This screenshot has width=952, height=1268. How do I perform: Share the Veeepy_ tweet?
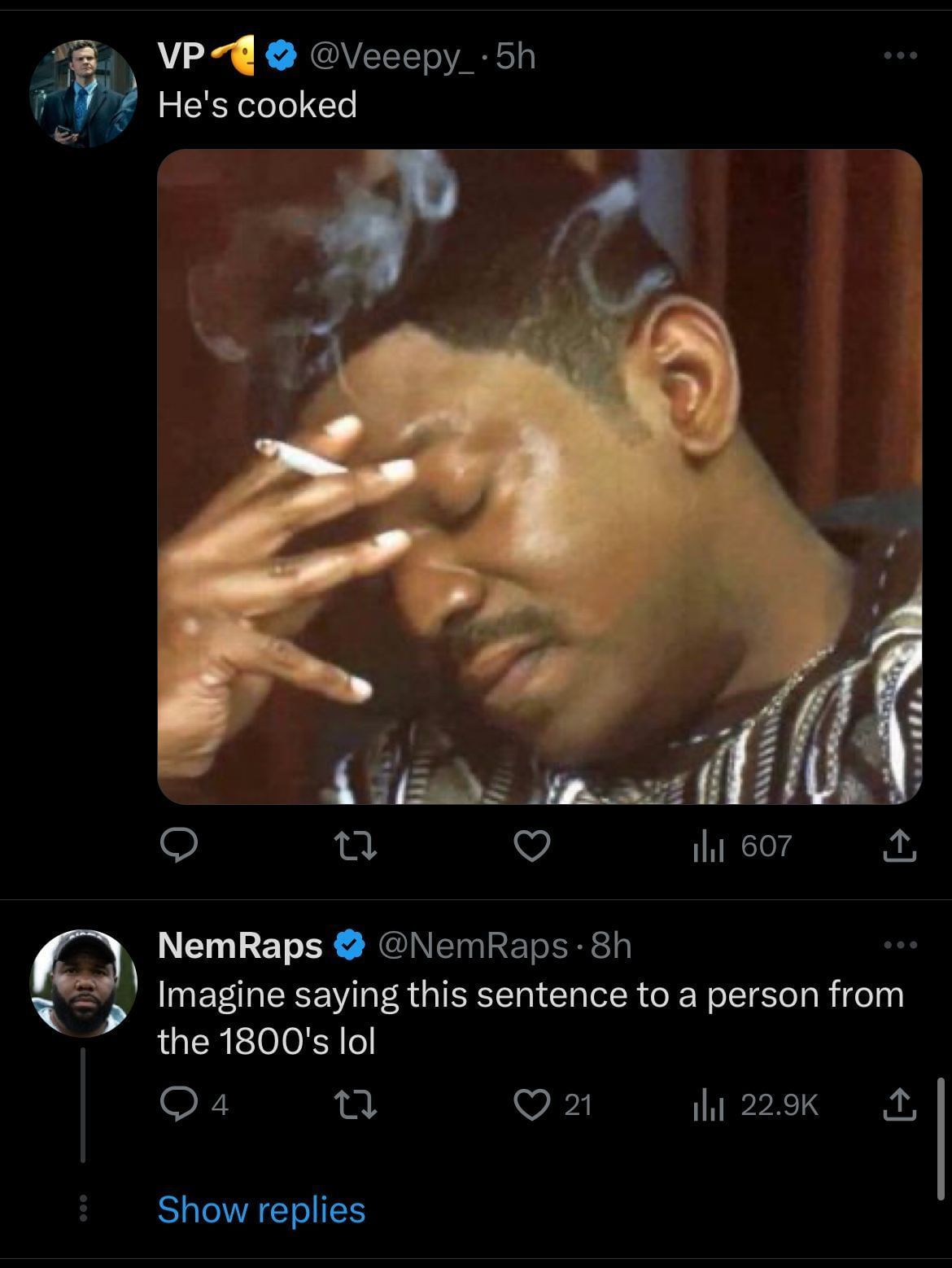pos(900,846)
